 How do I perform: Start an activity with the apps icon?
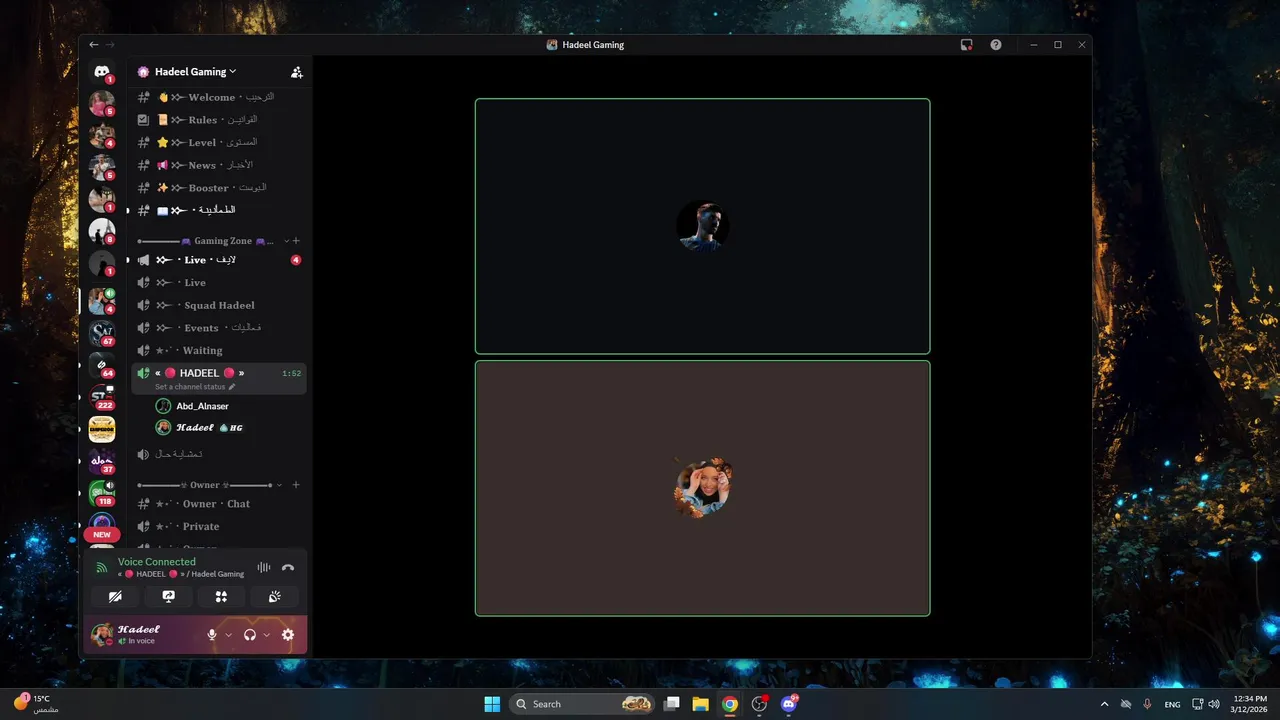(222, 597)
